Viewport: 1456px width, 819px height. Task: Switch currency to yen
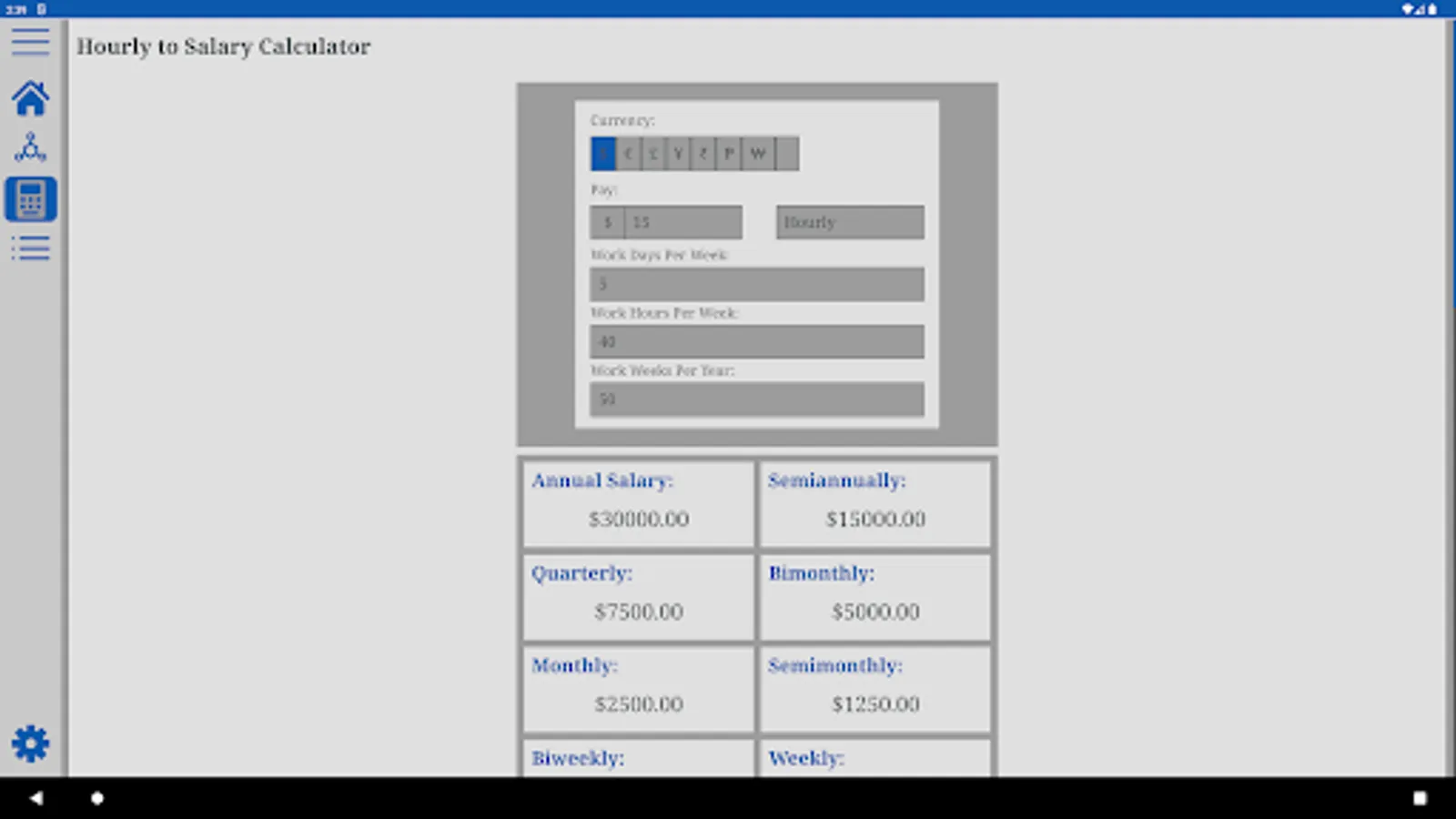(x=679, y=154)
